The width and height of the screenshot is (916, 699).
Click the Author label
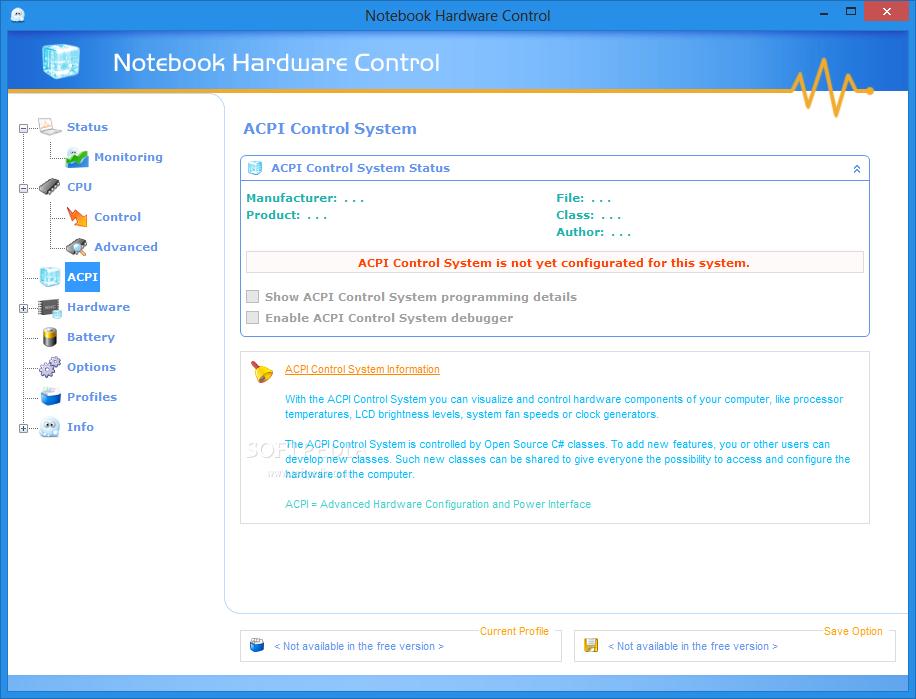tap(580, 232)
